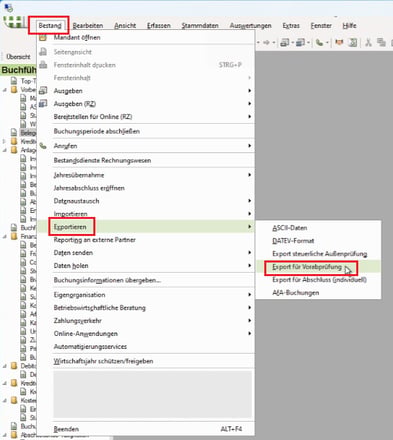Open the Extras menu

291,25
